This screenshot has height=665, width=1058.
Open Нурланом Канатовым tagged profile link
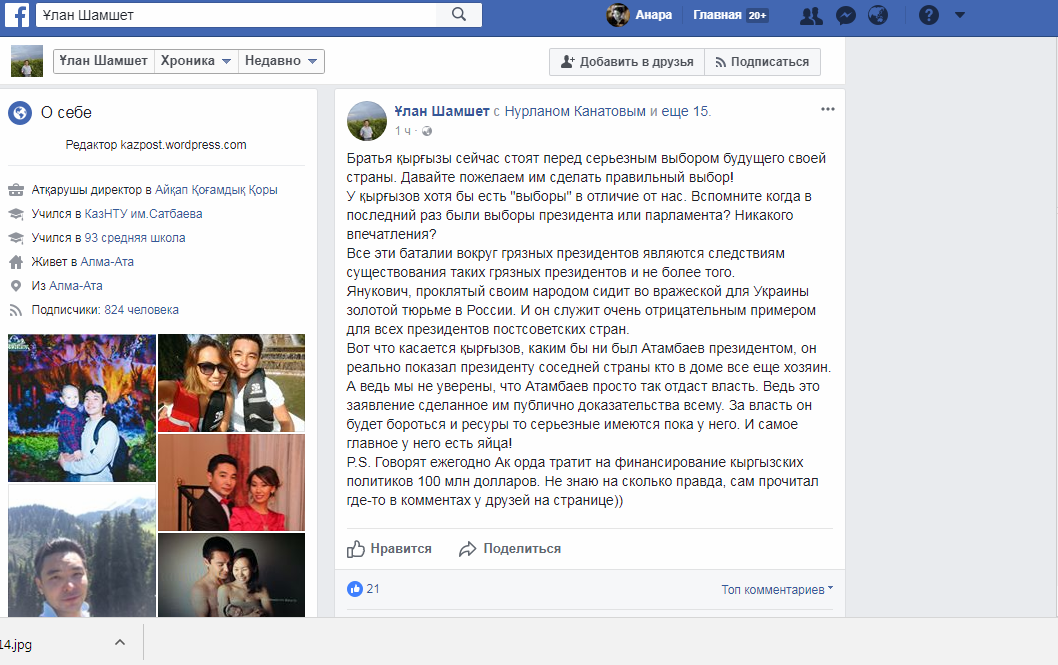[x=575, y=111]
